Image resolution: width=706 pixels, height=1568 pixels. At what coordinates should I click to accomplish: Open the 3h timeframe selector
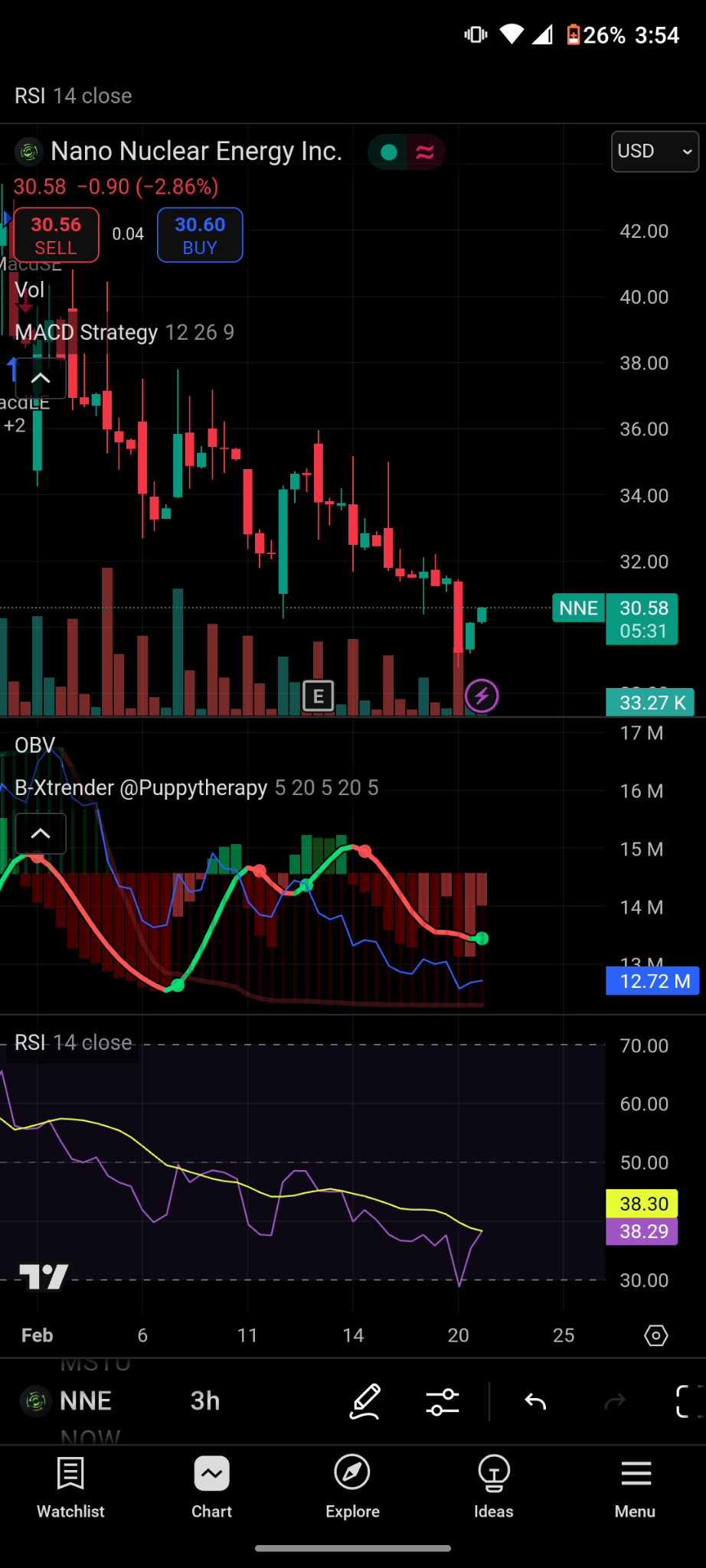pos(205,1401)
